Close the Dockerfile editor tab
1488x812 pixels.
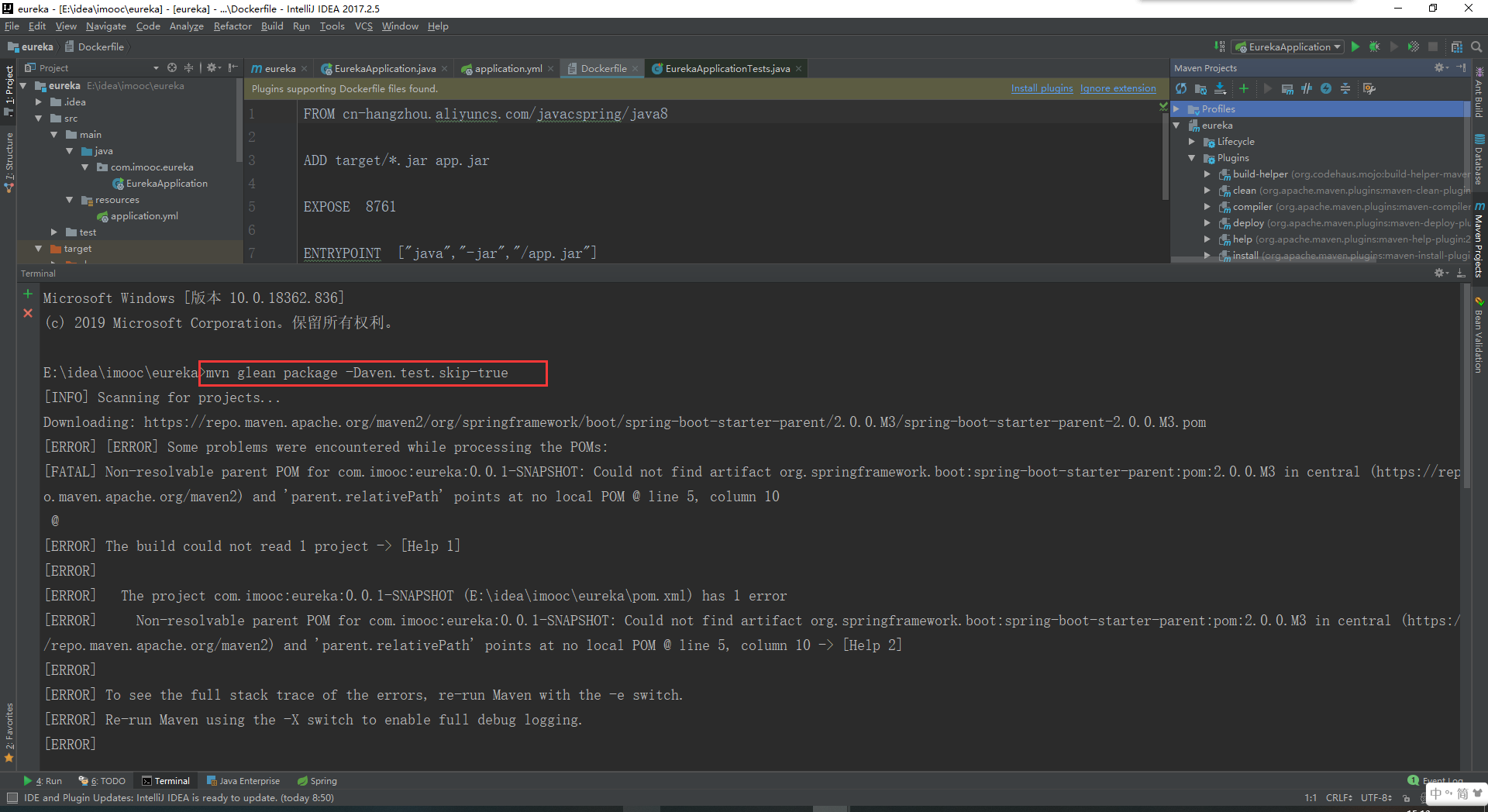coord(635,69)
